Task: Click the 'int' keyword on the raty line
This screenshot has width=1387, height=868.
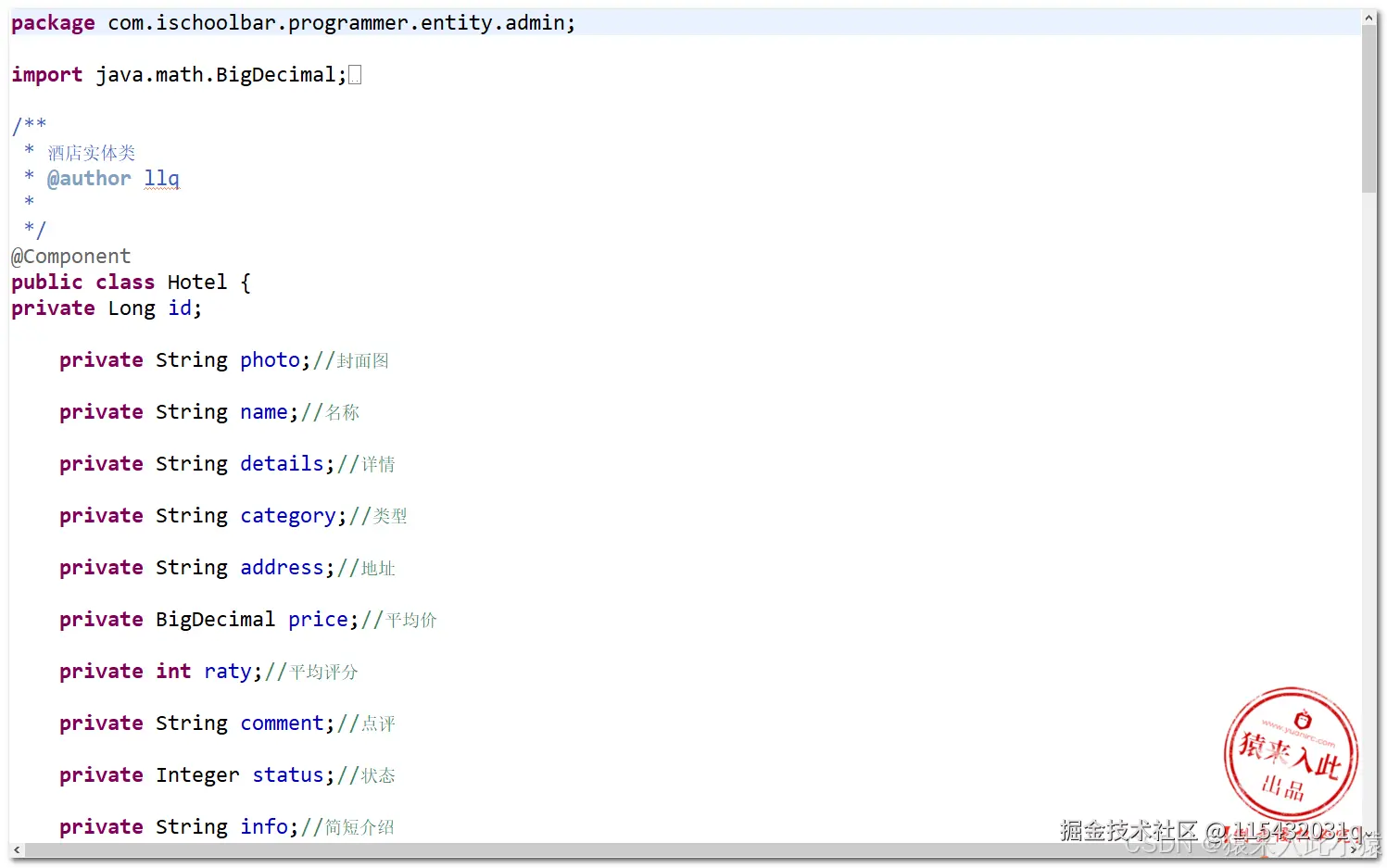Action: [173, 672]
